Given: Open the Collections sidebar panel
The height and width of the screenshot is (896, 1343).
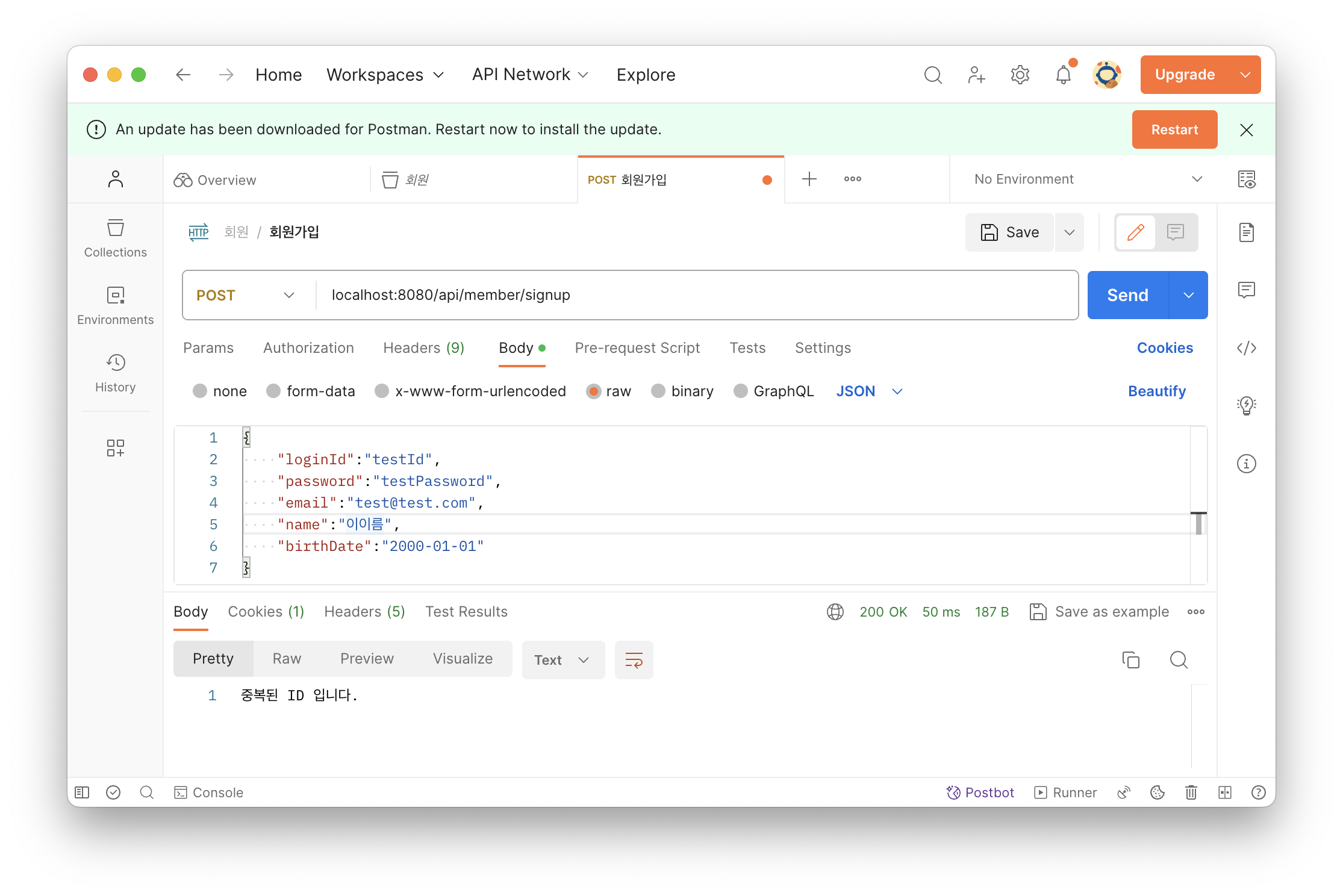Looking at the screenshot, I should (115, 238).
